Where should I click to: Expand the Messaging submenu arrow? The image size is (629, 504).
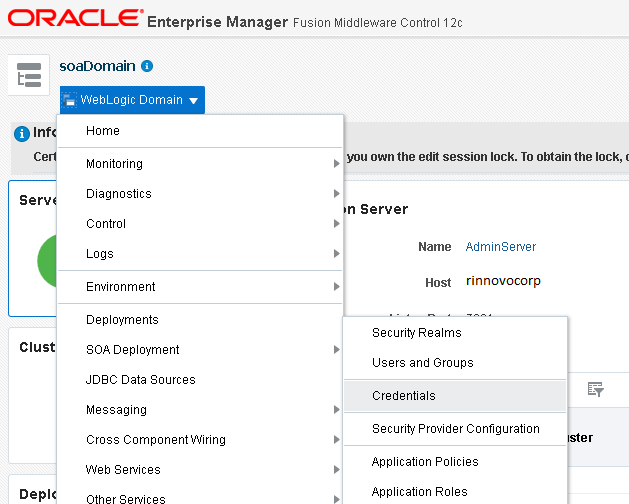pos(337,409)
